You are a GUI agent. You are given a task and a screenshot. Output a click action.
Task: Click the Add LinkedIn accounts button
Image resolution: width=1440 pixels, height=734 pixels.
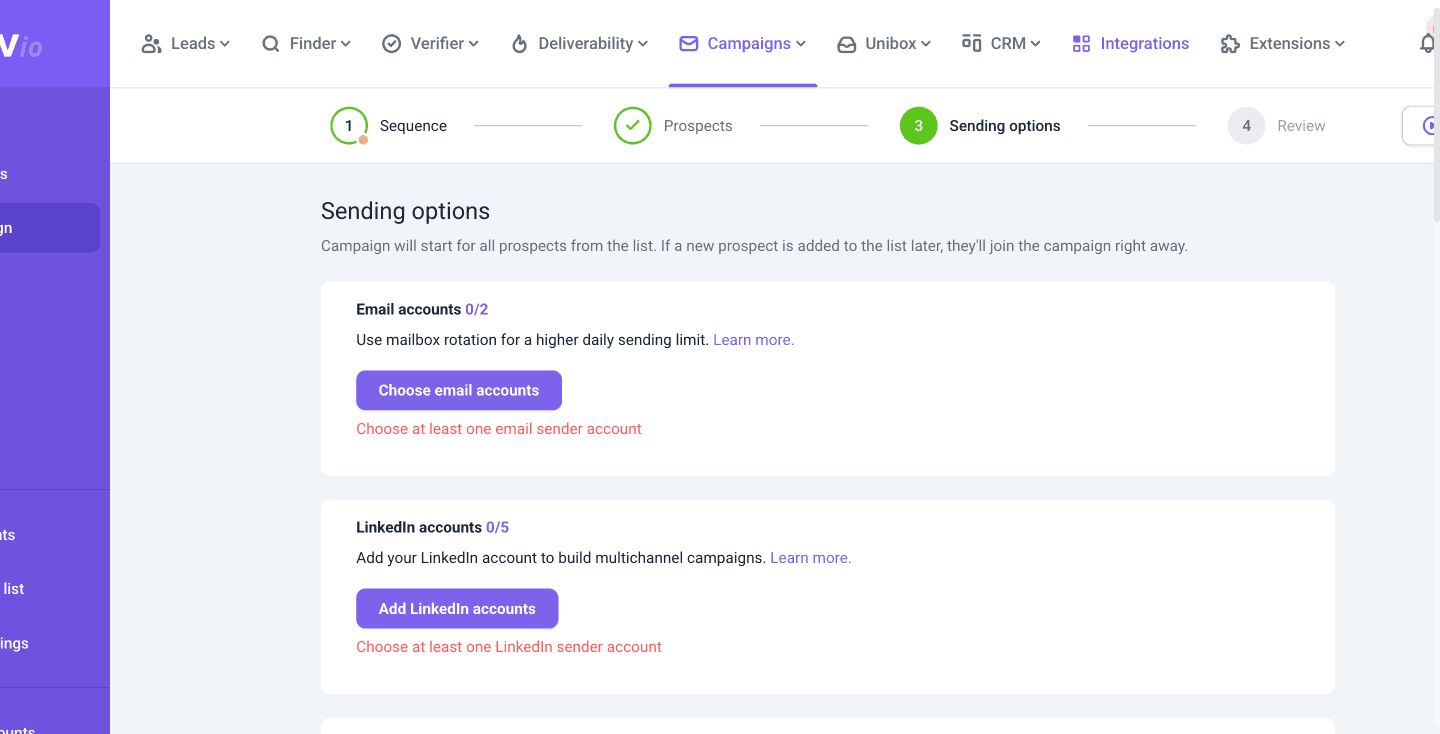457,609
